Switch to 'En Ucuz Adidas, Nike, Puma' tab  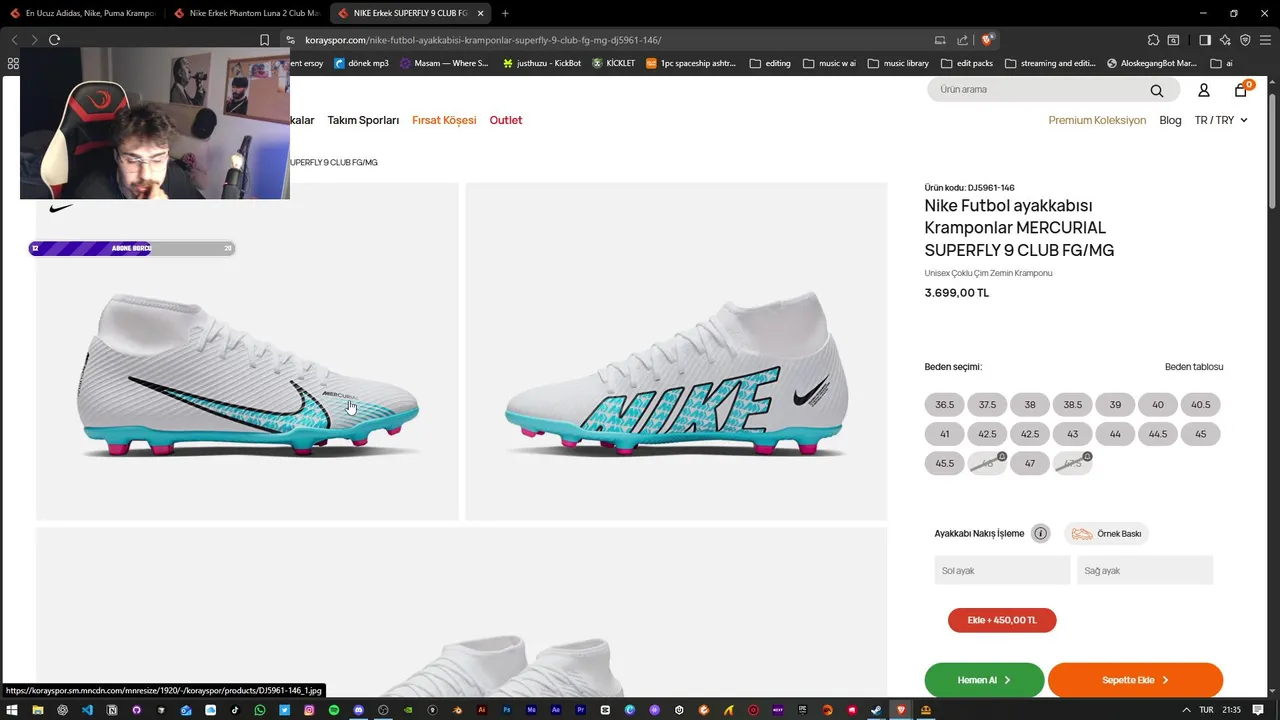pos(82,13)
